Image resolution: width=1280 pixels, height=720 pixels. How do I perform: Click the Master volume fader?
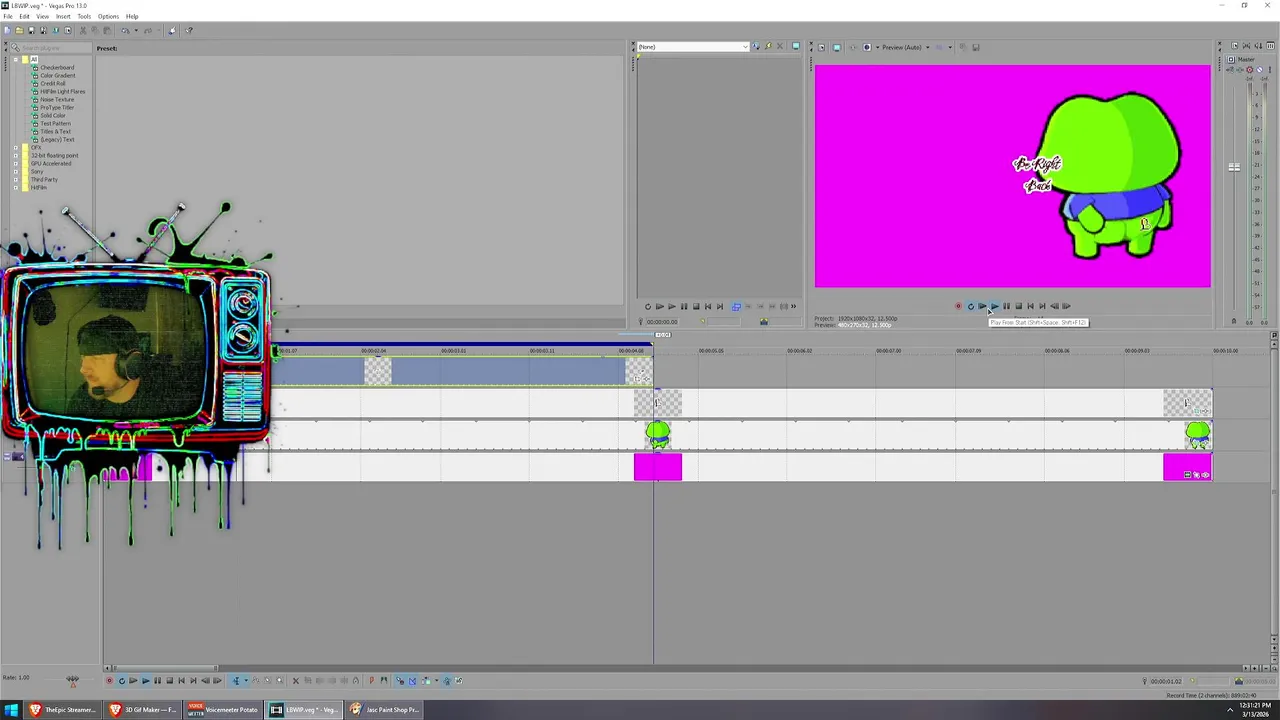(x=1234, y=167)
